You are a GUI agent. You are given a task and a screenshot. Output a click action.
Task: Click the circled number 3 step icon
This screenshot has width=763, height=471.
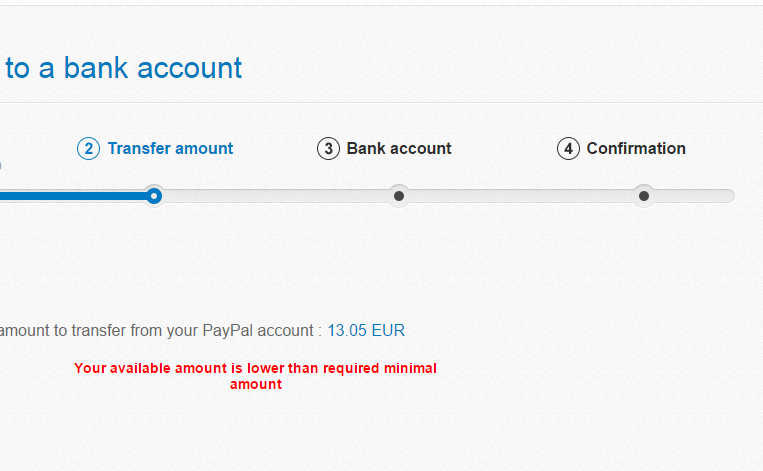tap(328, 148)
